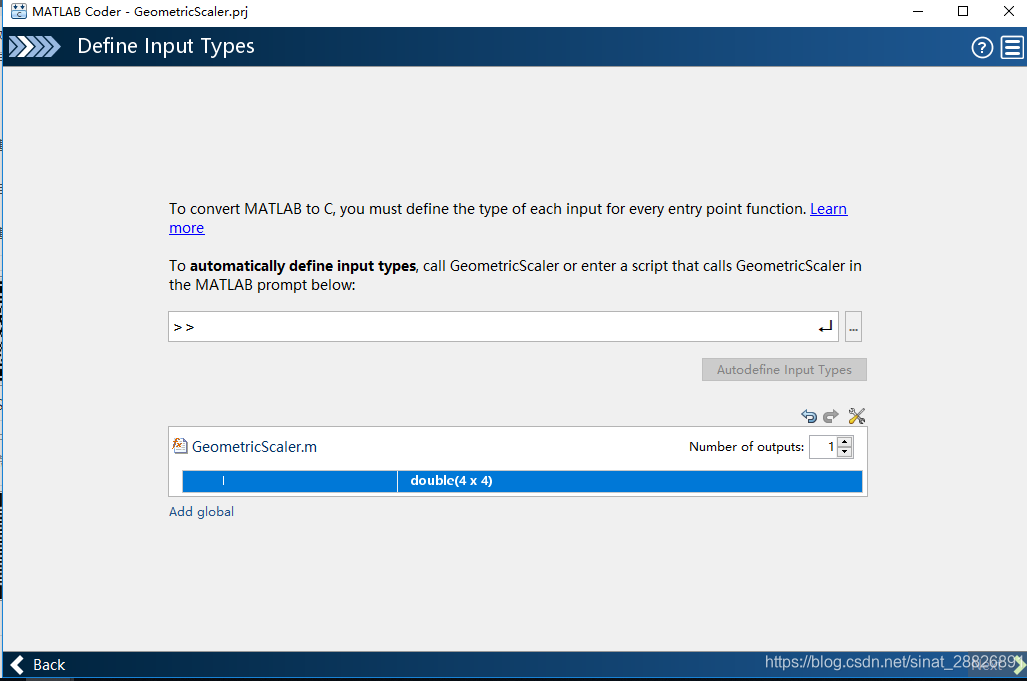This screenshot has width=1033, height=681.
Task: Select the input name cell labeled I
Action: click(290, 481)
